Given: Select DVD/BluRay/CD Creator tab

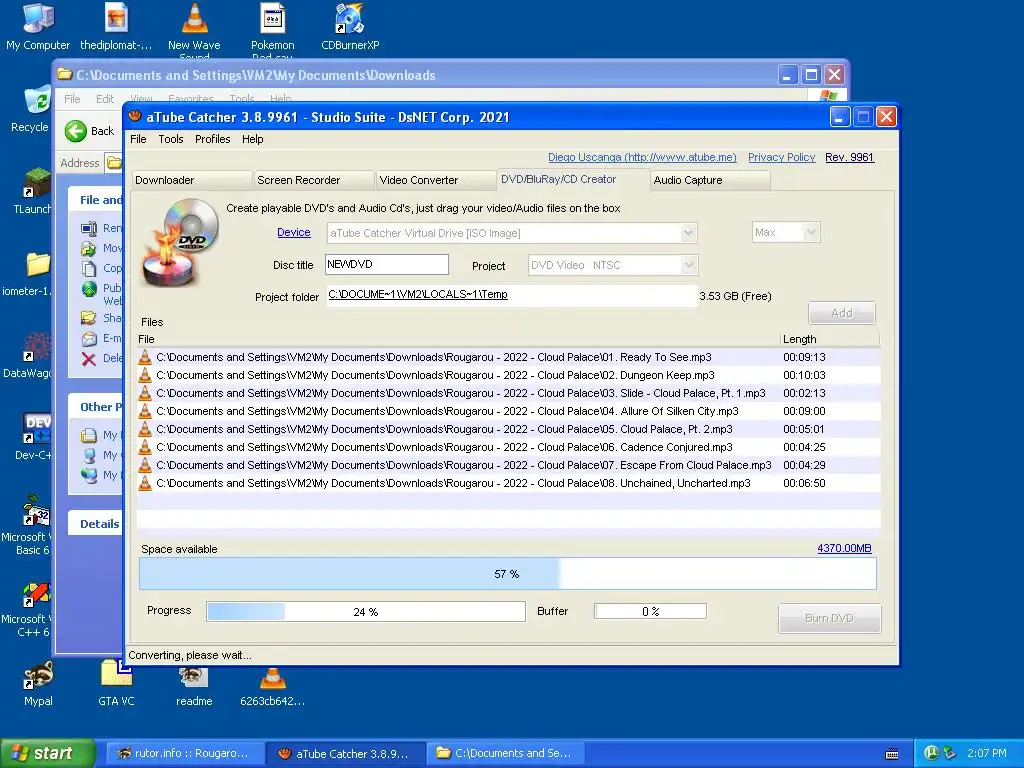Looking at the screenshot, I should pos(573,179).
